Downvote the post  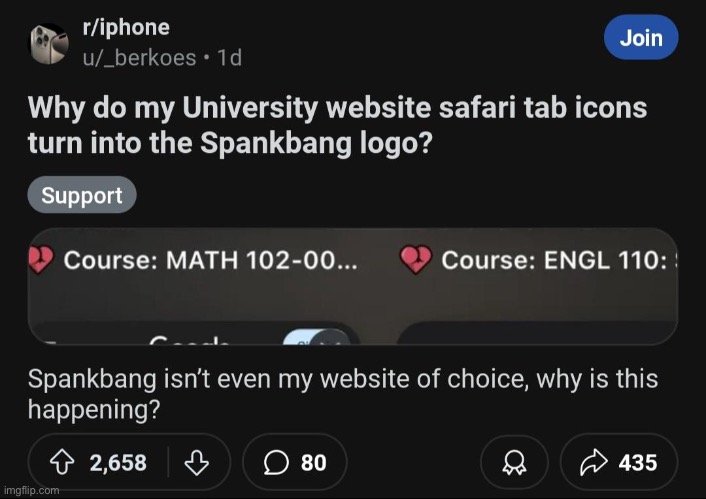click(199, 462)
